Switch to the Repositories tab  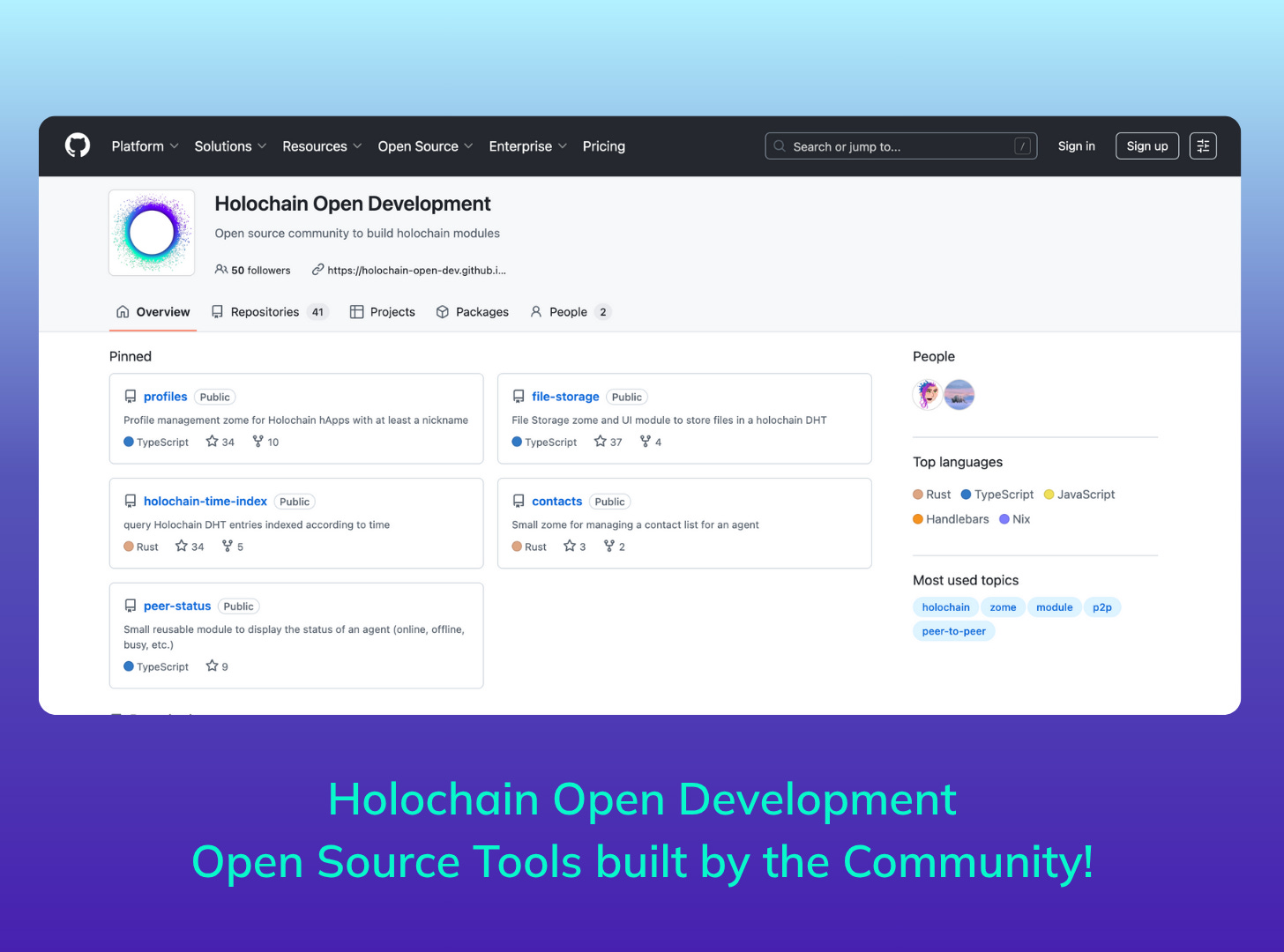point(270,312)
